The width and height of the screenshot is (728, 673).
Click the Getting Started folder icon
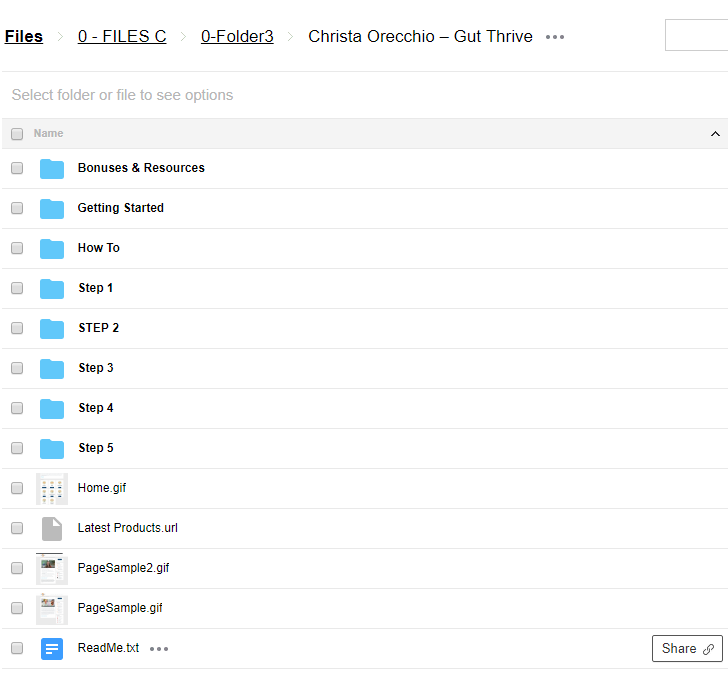(x=52, y=208)
